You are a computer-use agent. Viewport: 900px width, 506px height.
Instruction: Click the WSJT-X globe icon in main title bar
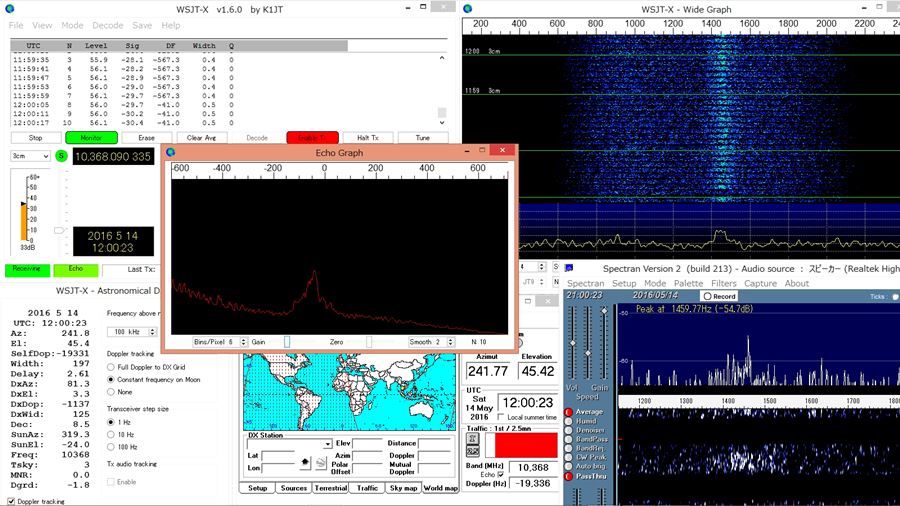click(9, 9)
